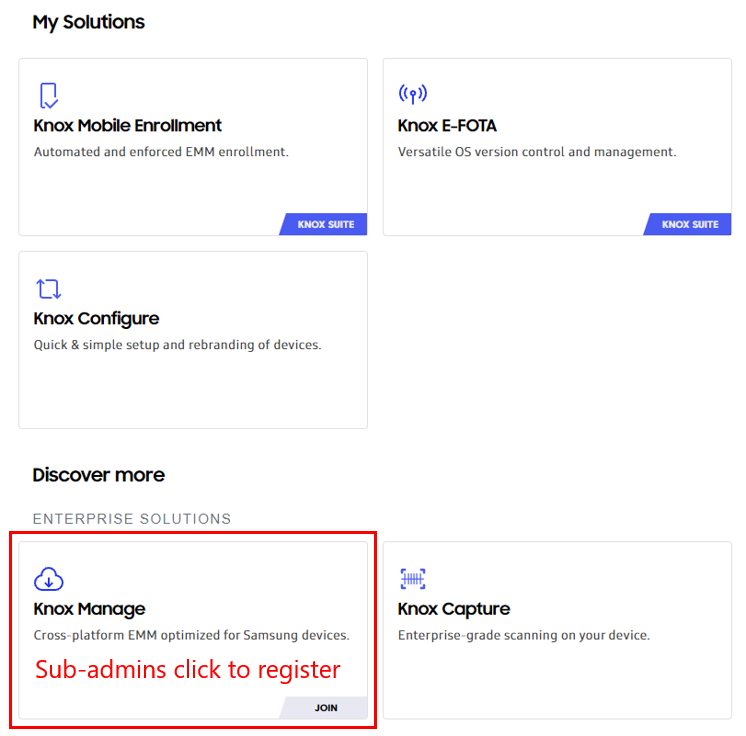Click Knox Suite badge on E-FOTA card

point(689,224)
